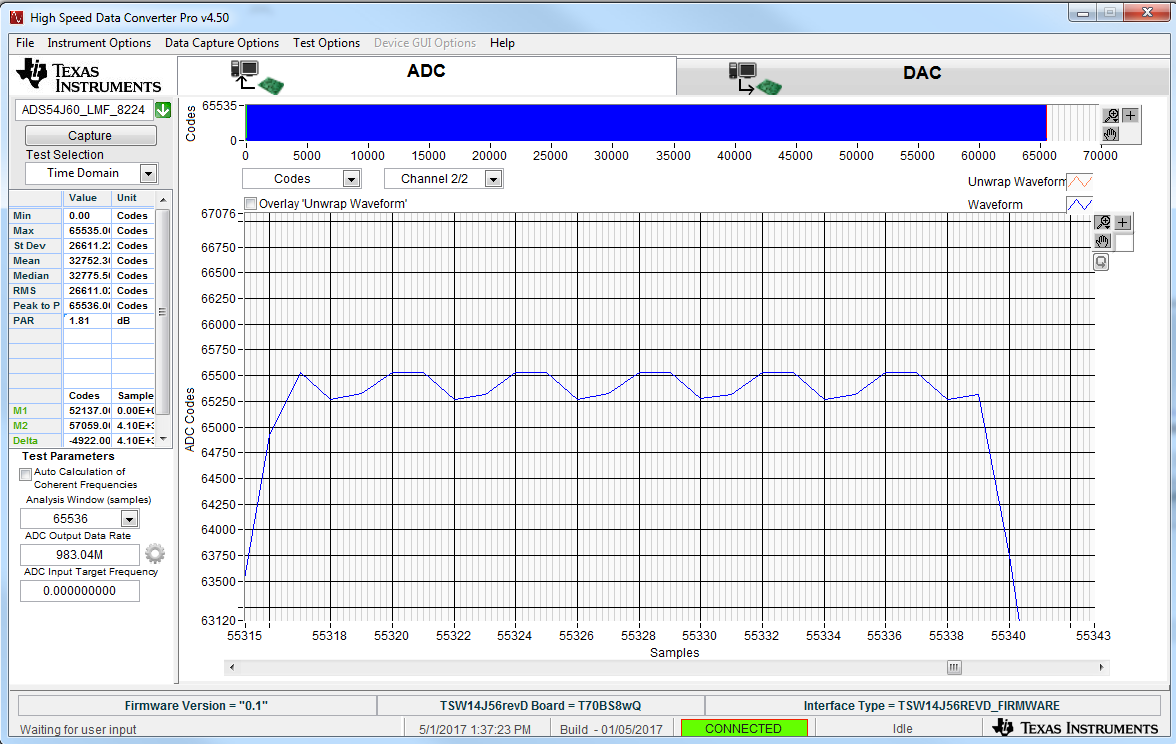Click the Texas Instruments logo at top left
Viewport: 1176px width, 744px height.
pyautogui.click(x=88, y=76)
